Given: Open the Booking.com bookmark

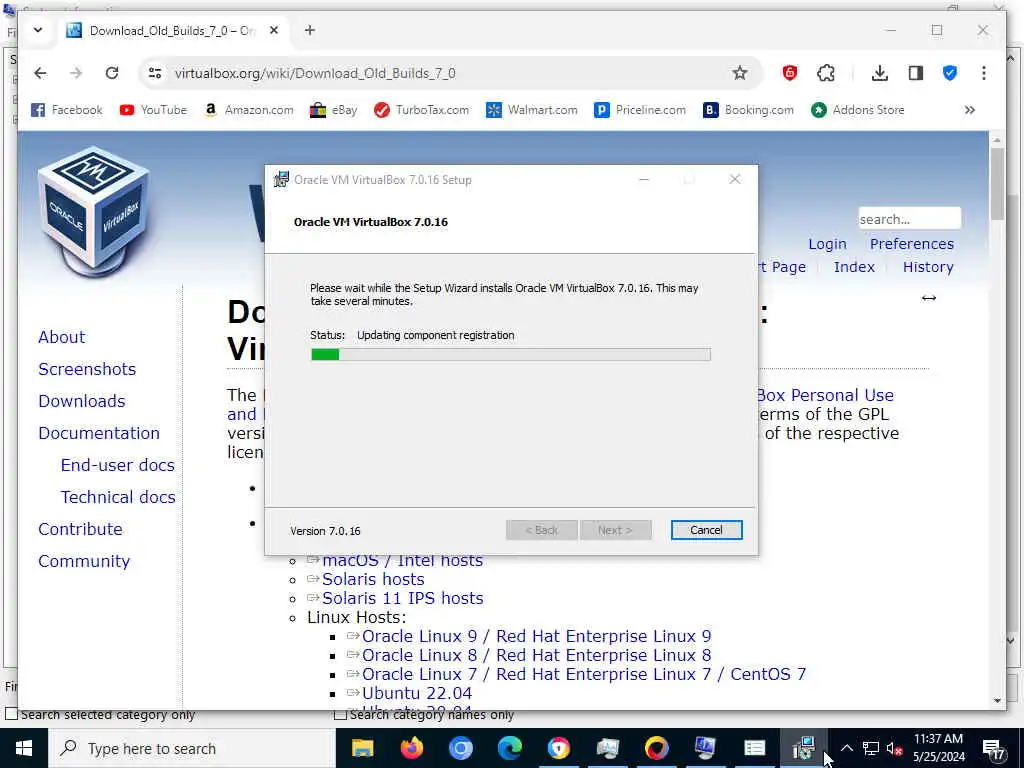Looking at the screenshot, I should (748, 110).
